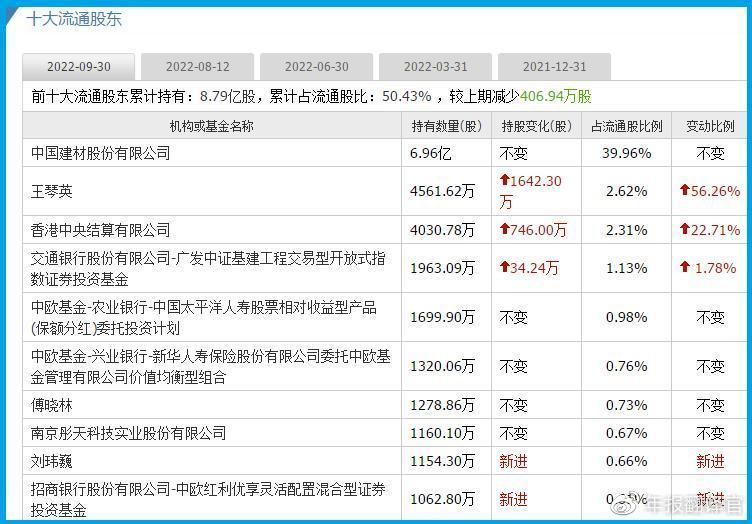Click the 22.71% change ratio
The width and height of the screenshot is (752, 524).
pyautogui.click(x=715, y=230)
